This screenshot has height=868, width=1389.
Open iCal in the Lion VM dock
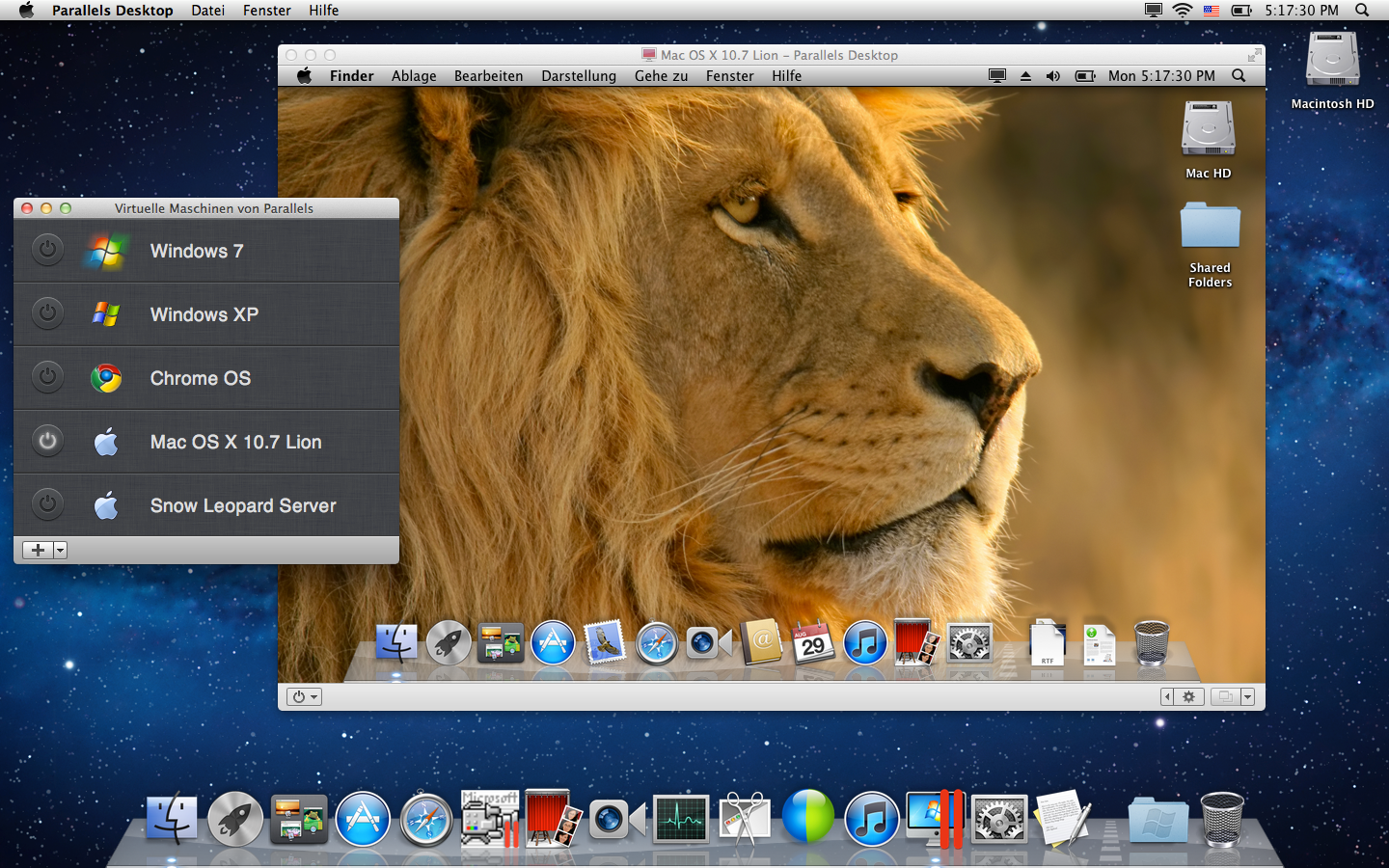click(x=813, y=642)
